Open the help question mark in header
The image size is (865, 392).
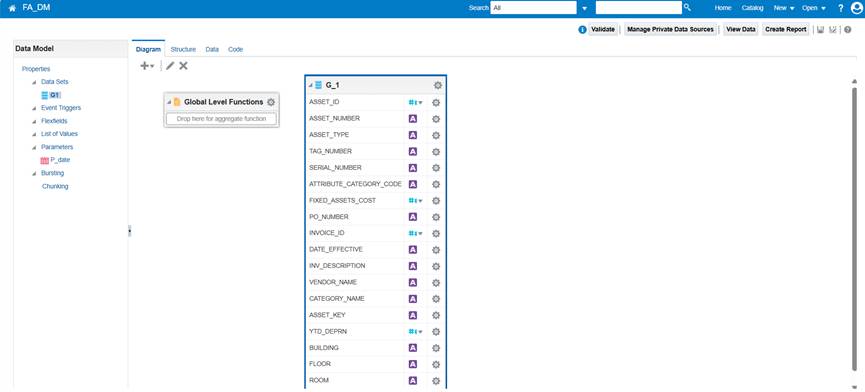point(841,8)
